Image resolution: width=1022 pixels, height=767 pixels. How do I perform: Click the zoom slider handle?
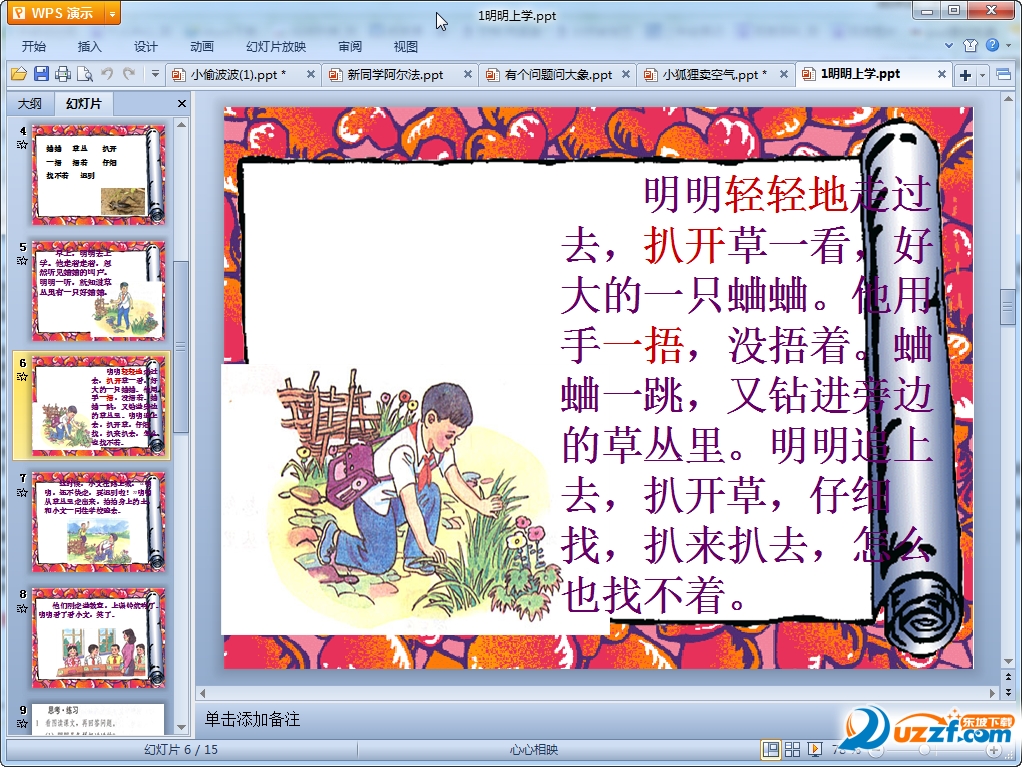click(x=924, y=750)
